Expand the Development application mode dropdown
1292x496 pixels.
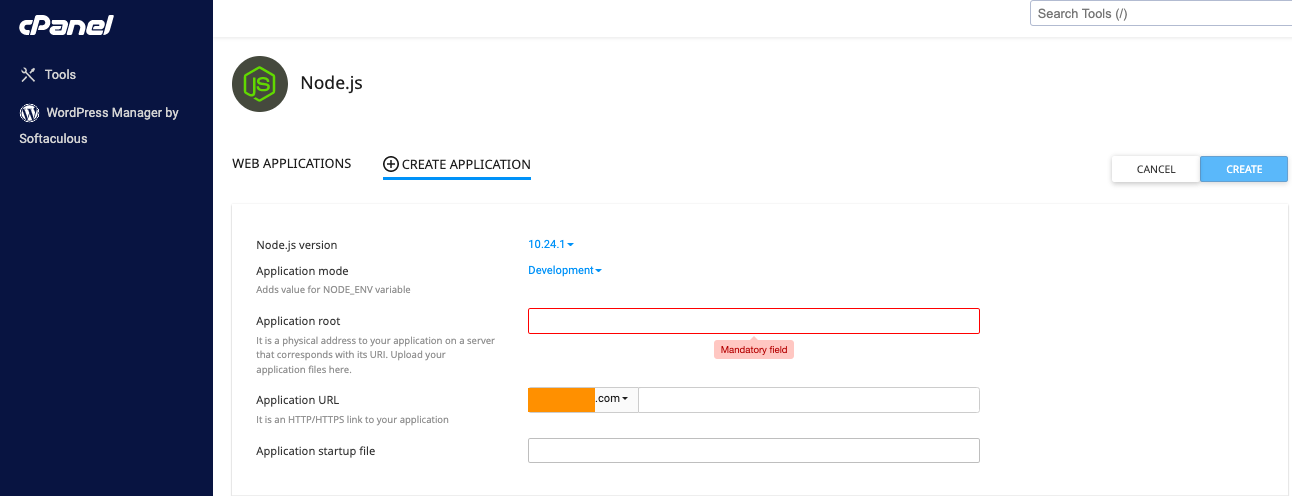[565, 270]
